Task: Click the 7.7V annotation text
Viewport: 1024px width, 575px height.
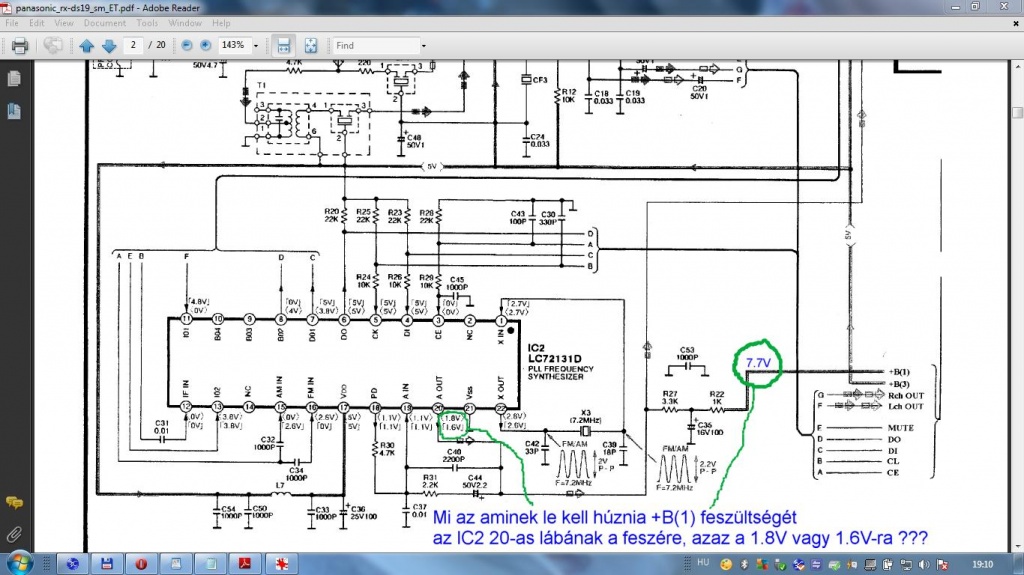Action: click(x=758, y=363)
